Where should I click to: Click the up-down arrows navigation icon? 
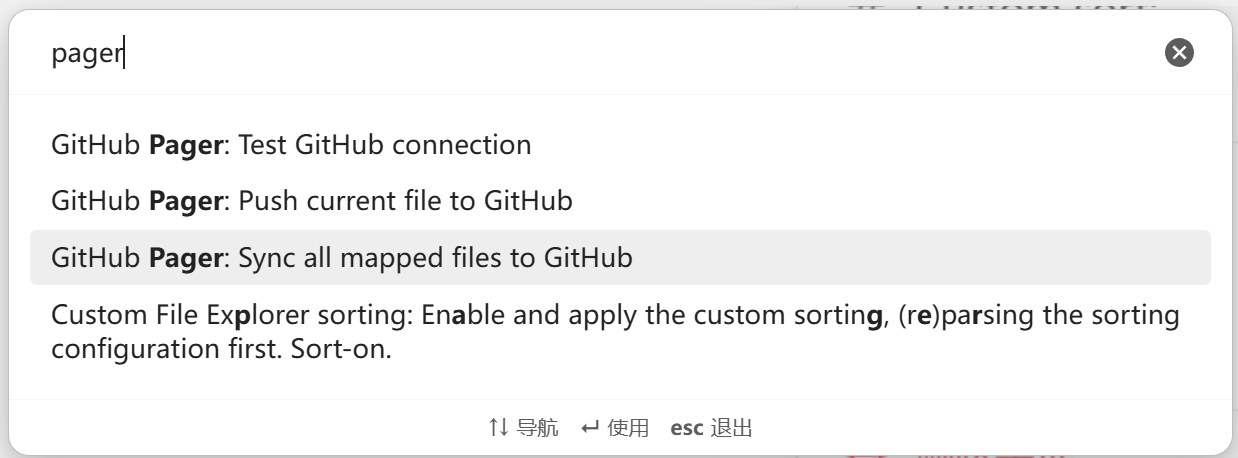click(499, 429)
